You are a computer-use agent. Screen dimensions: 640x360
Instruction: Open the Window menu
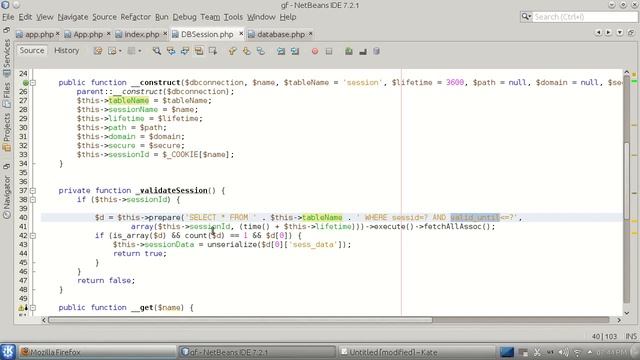coord(261,17)
